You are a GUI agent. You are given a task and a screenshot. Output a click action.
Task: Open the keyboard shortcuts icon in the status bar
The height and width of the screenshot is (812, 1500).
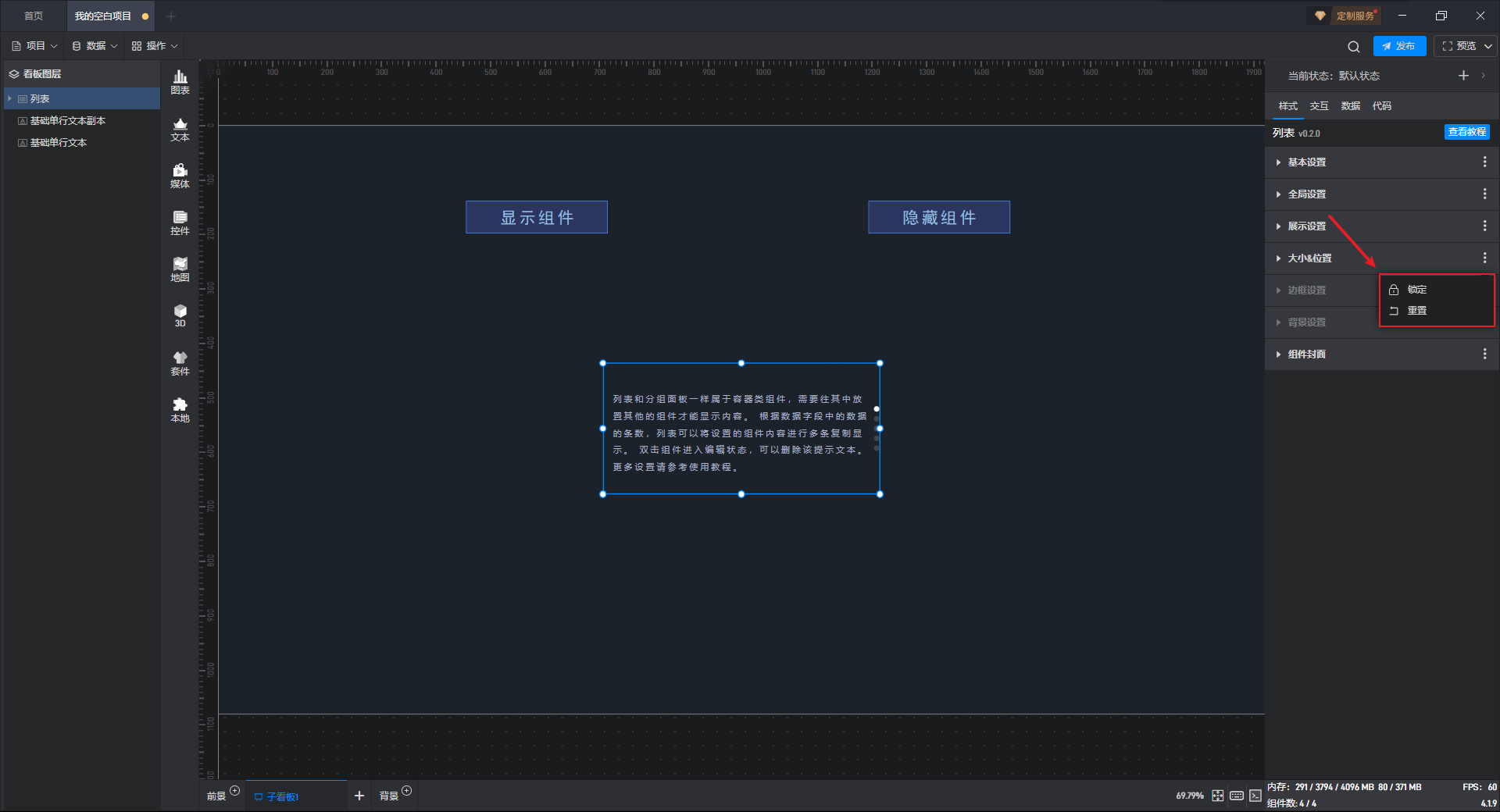coord(1237,796)
